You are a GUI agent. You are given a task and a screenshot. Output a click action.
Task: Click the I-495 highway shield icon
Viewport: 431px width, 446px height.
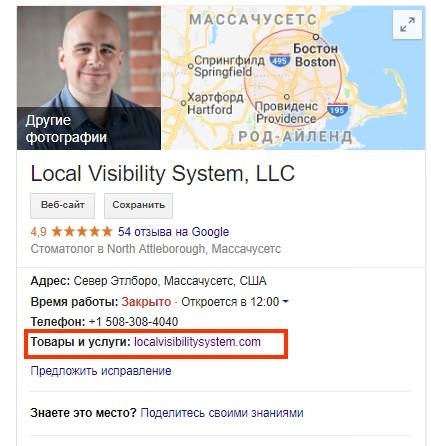(x=280, y=61)
